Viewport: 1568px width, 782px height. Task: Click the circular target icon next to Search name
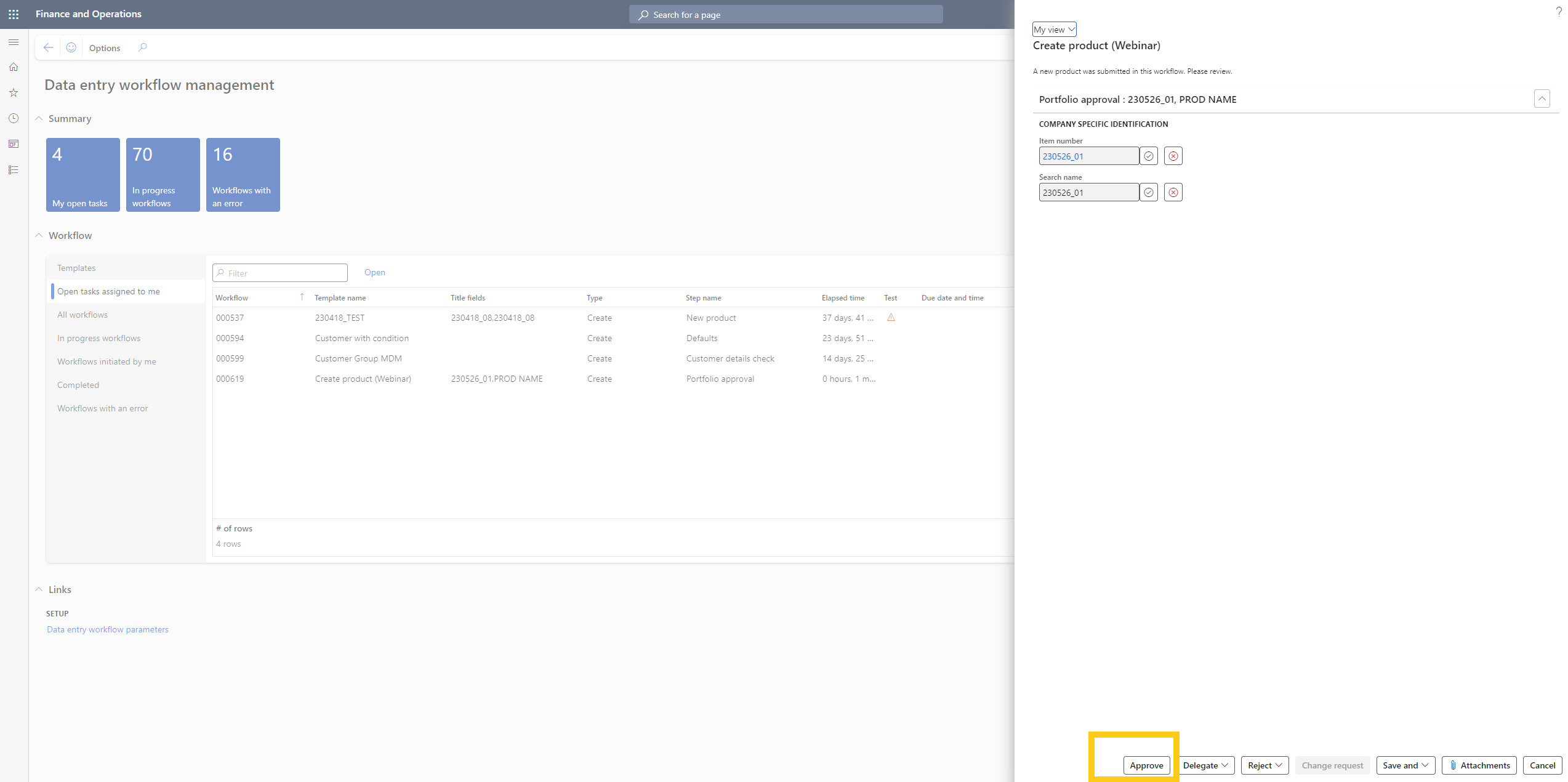[1149, 192]
